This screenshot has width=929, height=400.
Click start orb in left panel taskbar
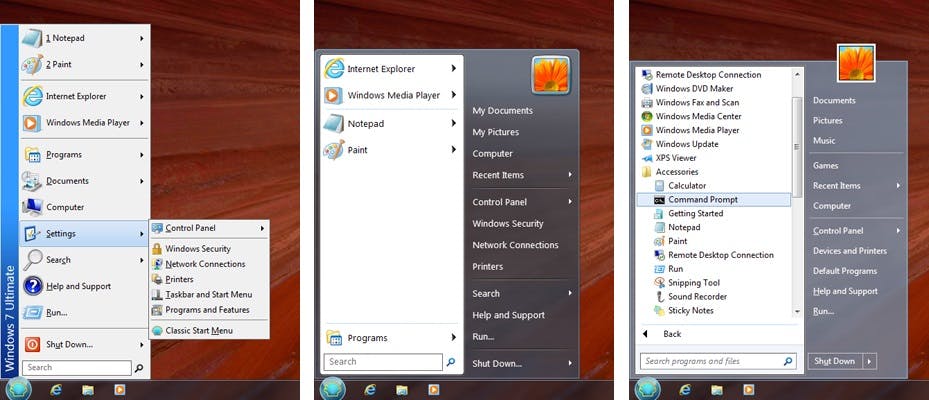coord(18,389)
